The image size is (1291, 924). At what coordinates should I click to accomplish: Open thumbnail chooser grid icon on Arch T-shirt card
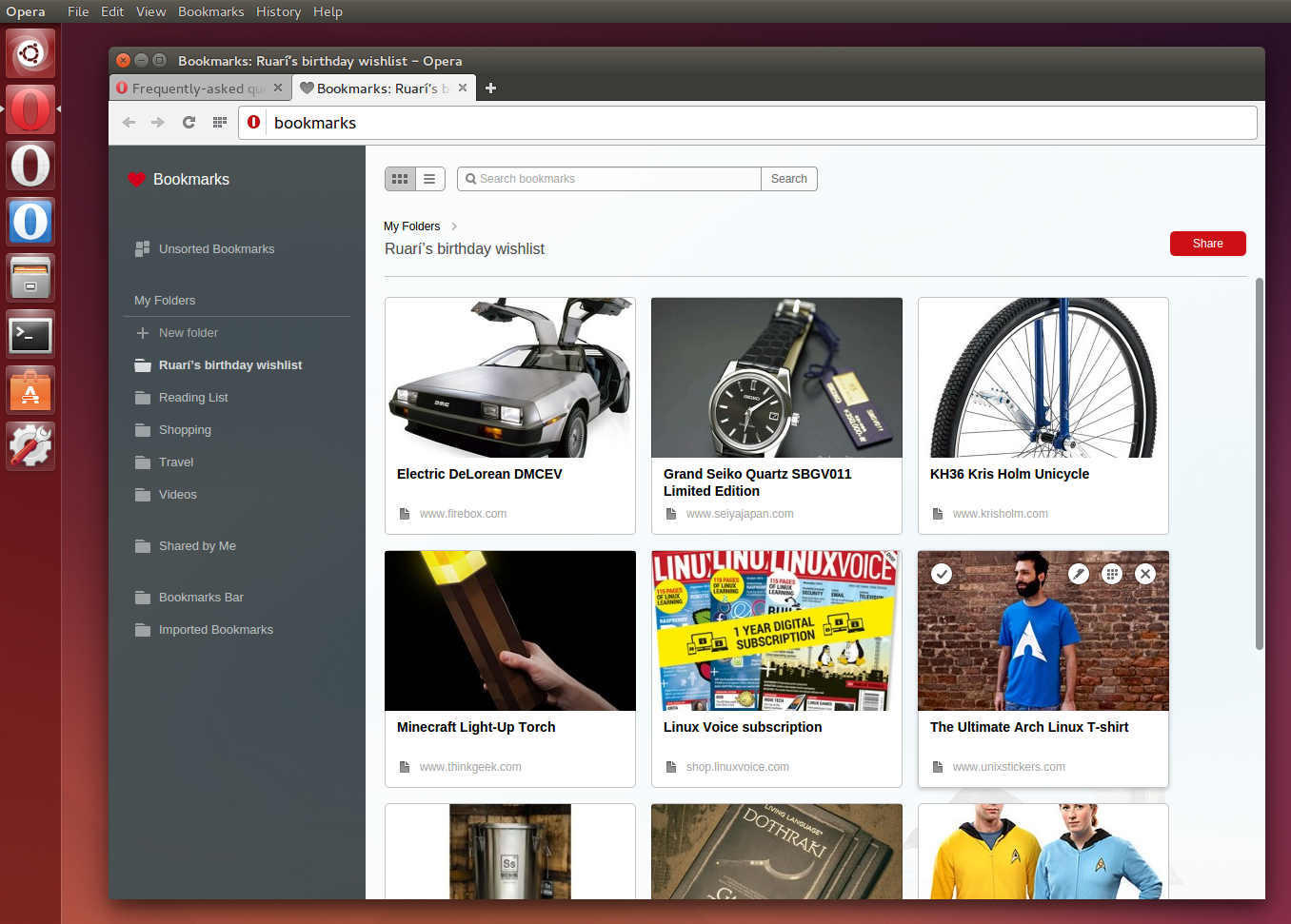pyautogui.click(x=1111, y=574)
